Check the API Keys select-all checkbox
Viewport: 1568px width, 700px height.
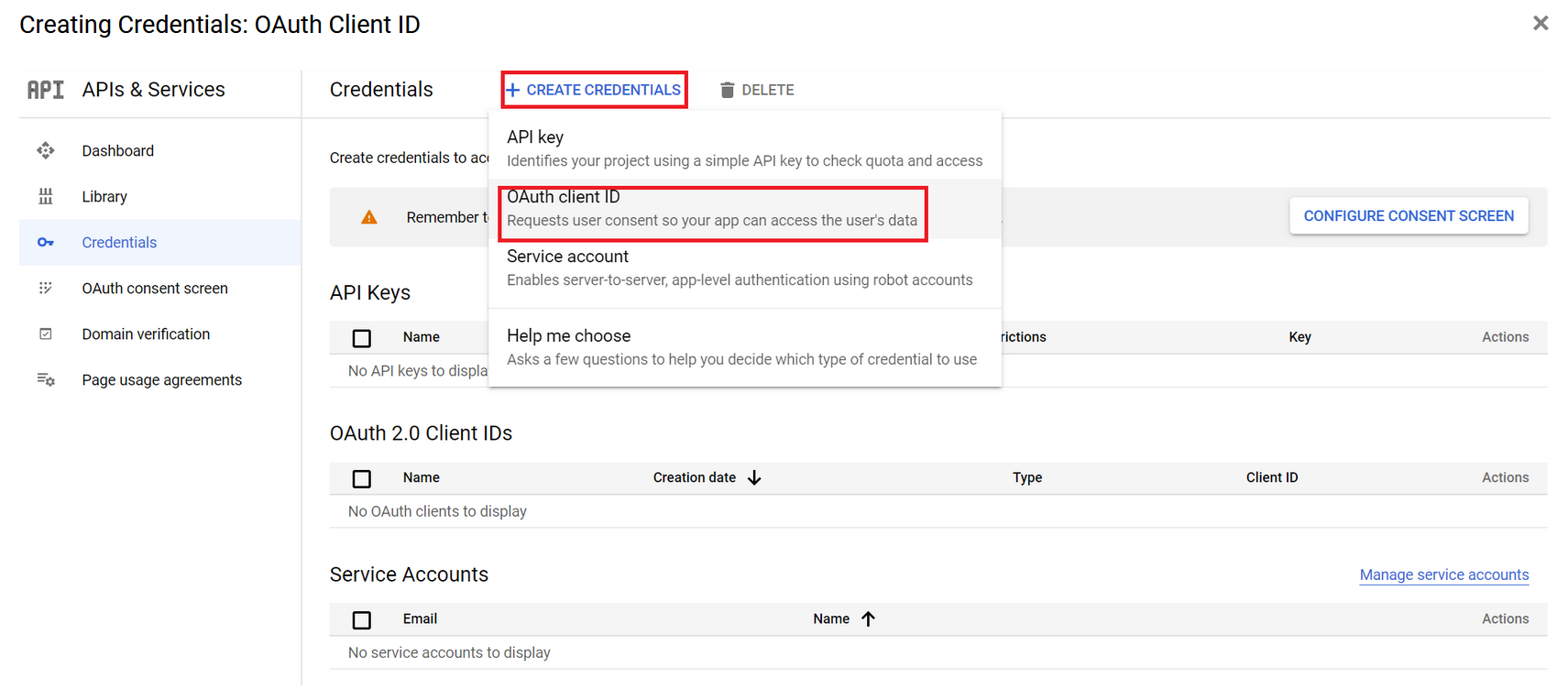tap(362, 338)
